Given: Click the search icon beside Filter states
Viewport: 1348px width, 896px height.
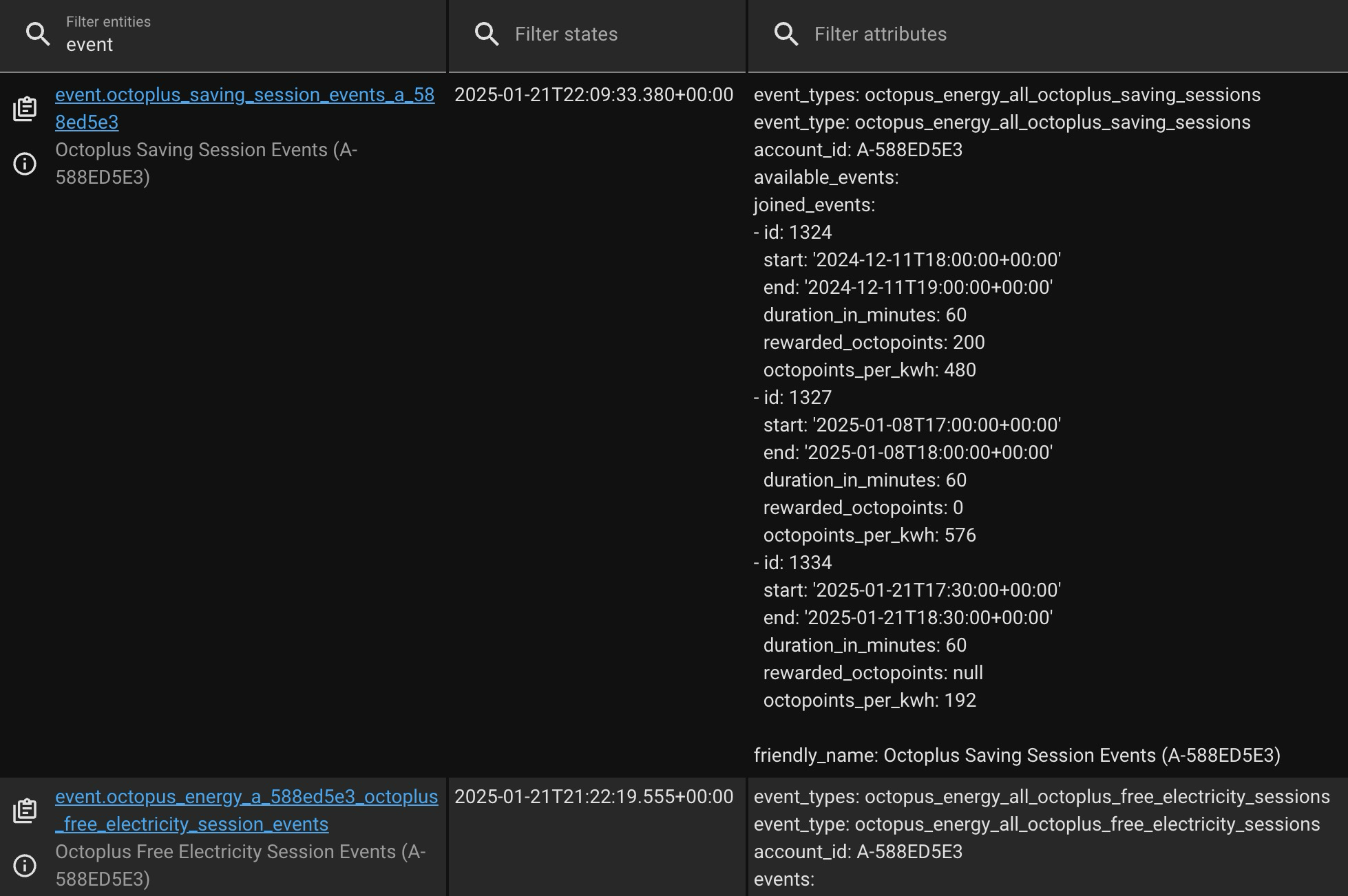Looking at the screenshot, I should coord(487,34).
